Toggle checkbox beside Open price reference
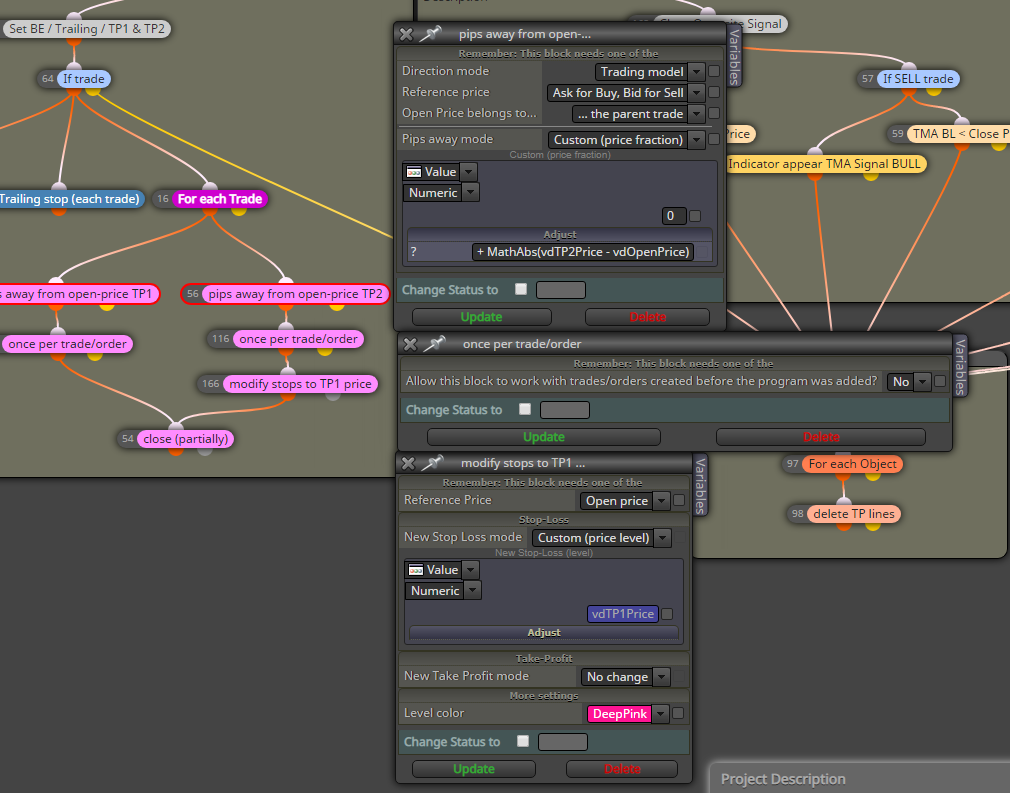This screenshot has width=1010, height=793. [679, 501]
